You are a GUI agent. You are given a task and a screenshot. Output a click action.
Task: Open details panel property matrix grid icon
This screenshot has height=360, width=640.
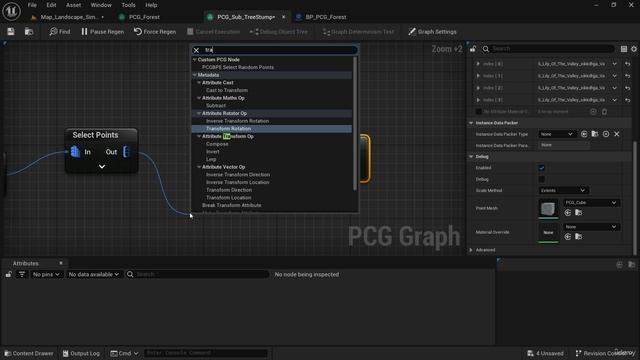(624, 49)
